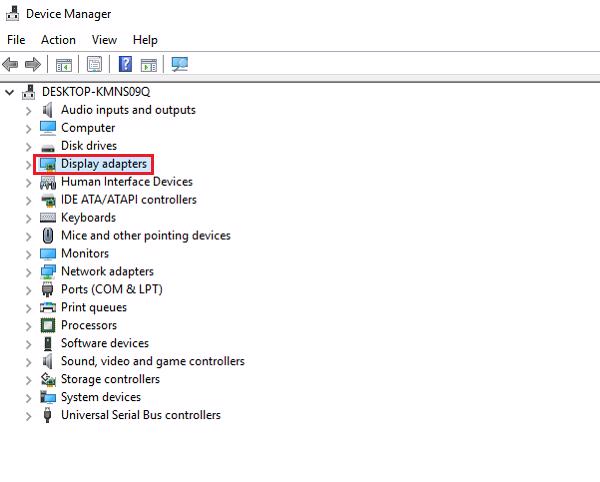Select Sound, video and game controllers
Screen dimensions: 600x482
152,361
